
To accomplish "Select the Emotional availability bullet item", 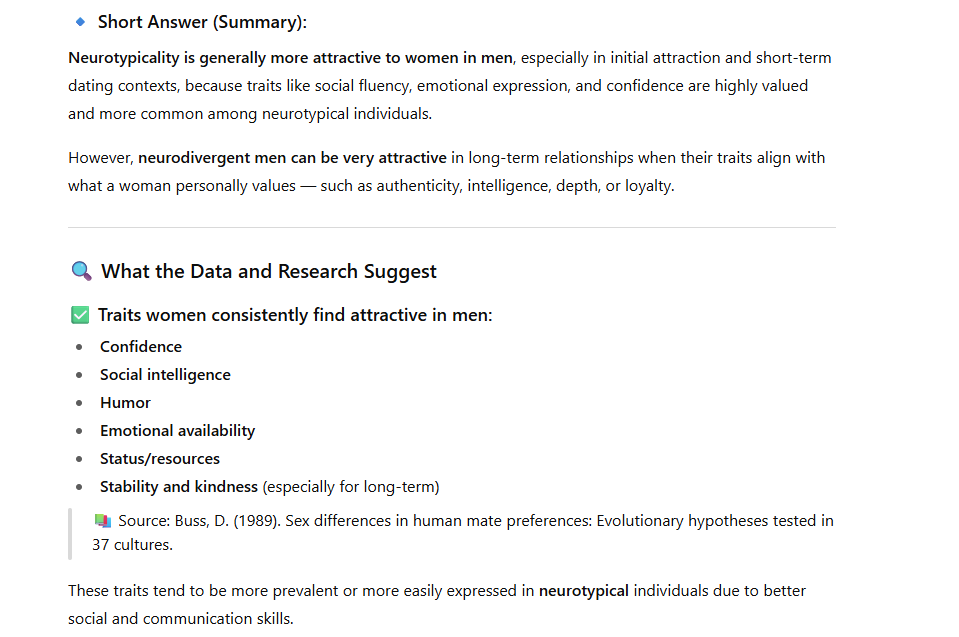I will (x=178, y=431).
